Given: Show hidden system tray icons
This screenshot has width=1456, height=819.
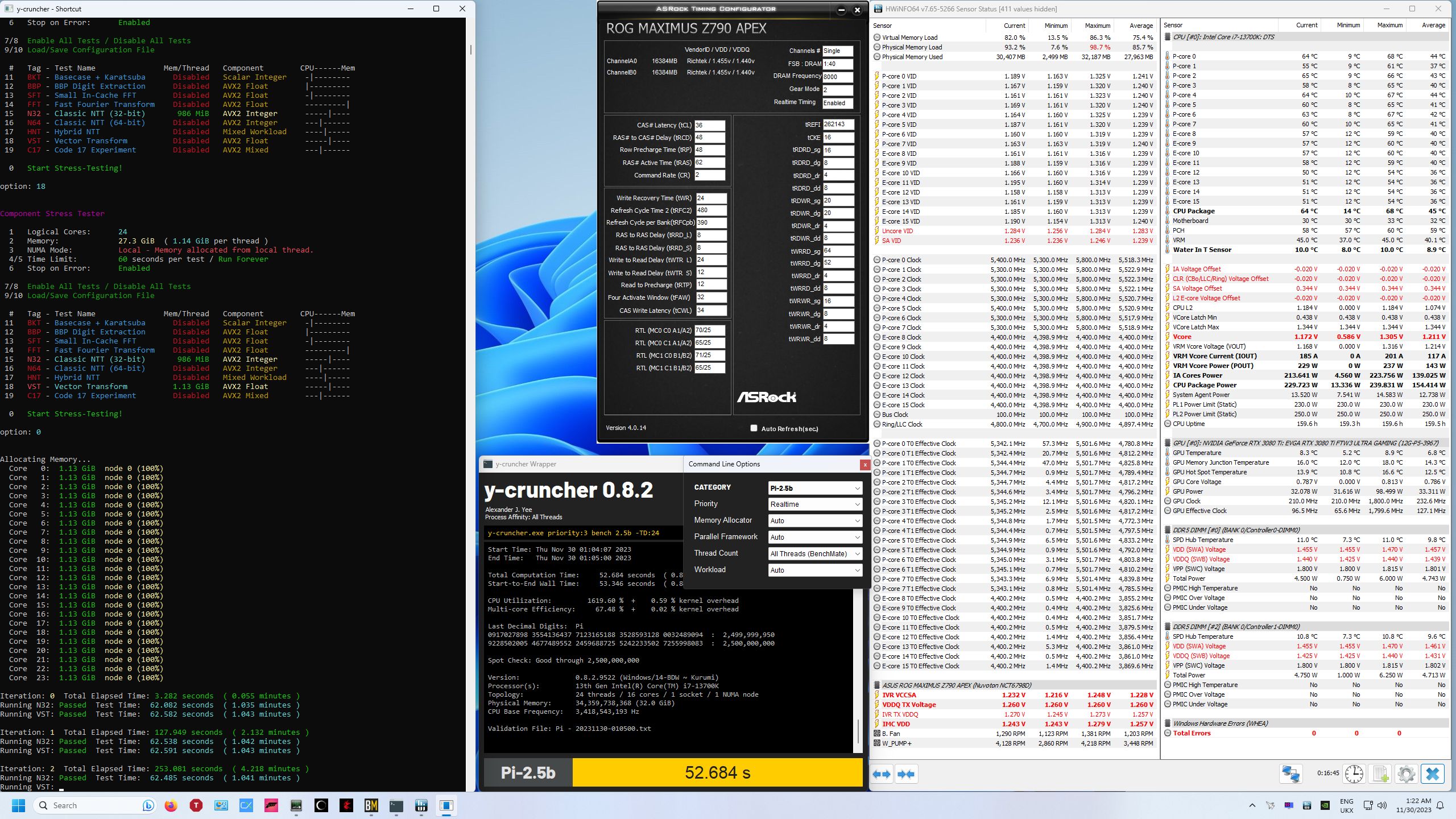Looking at the screenshot, I should tap(1252, 805).
